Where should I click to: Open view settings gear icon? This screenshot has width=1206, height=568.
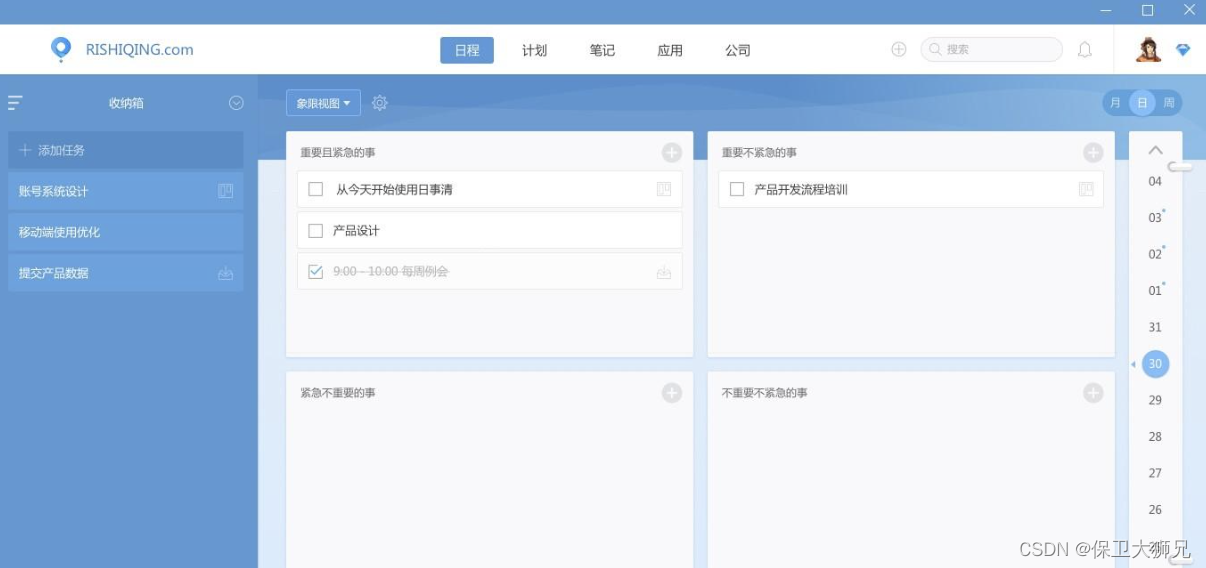380,103
